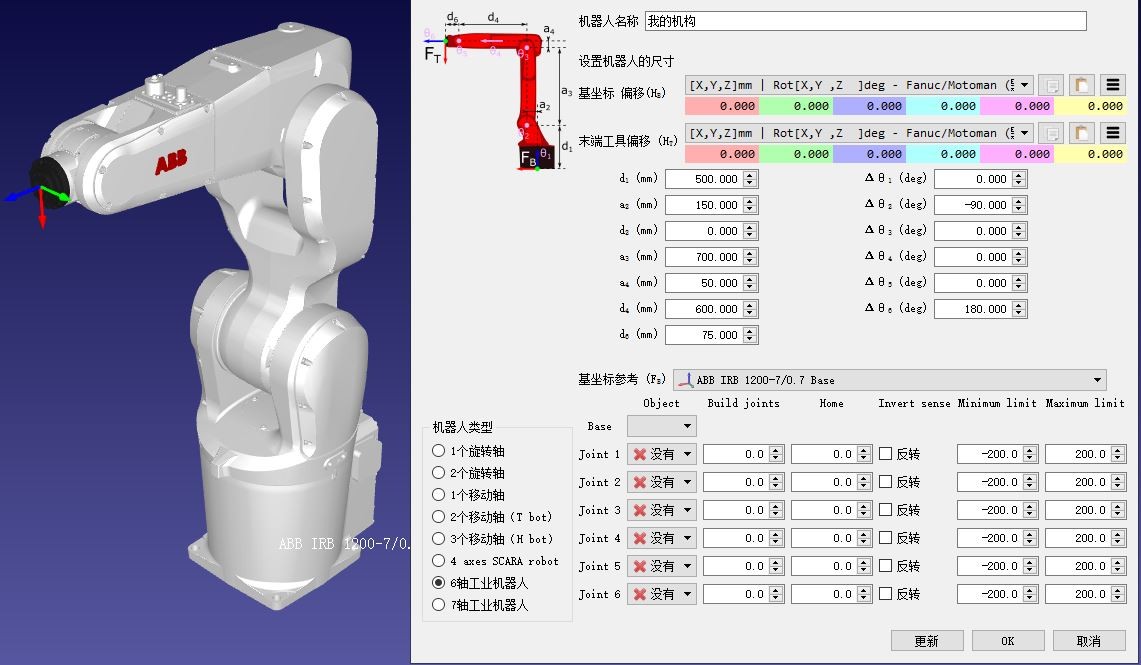Select the 4 axes SCARA robot option
1141x665 pixels.
(439, 561)
